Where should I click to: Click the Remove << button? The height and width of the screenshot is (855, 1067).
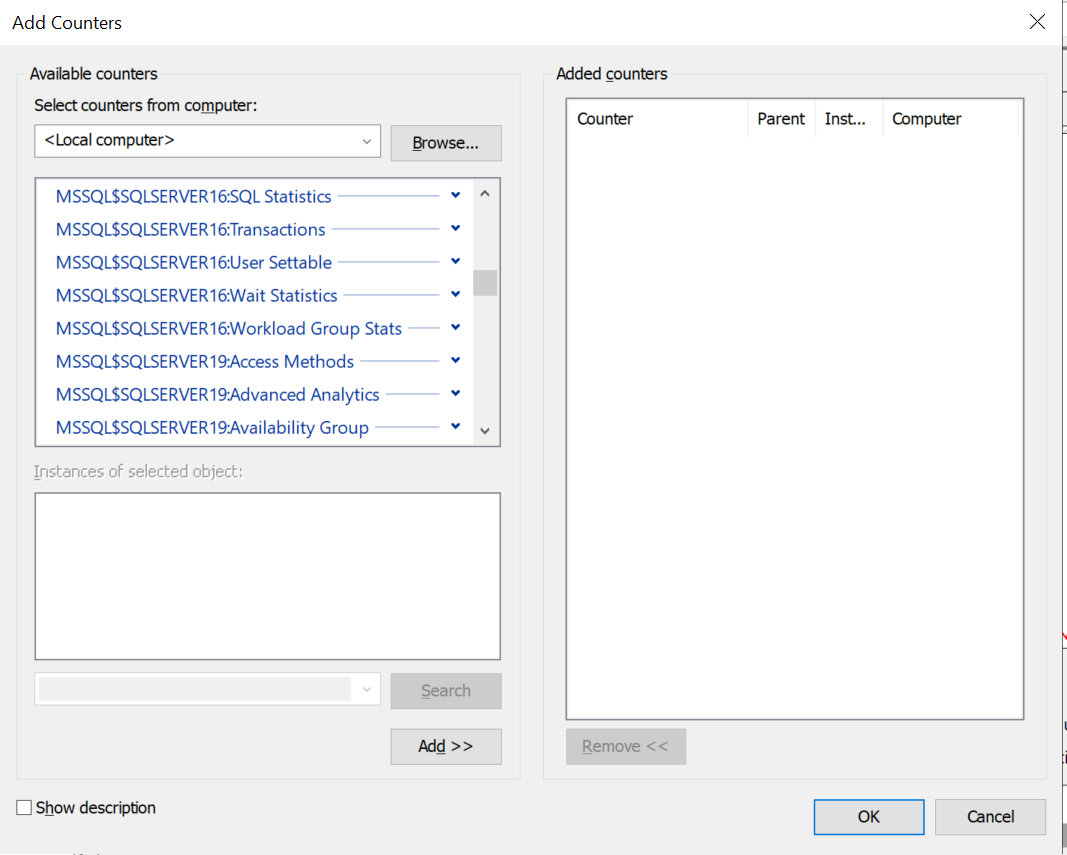click(x=625, y=747)
